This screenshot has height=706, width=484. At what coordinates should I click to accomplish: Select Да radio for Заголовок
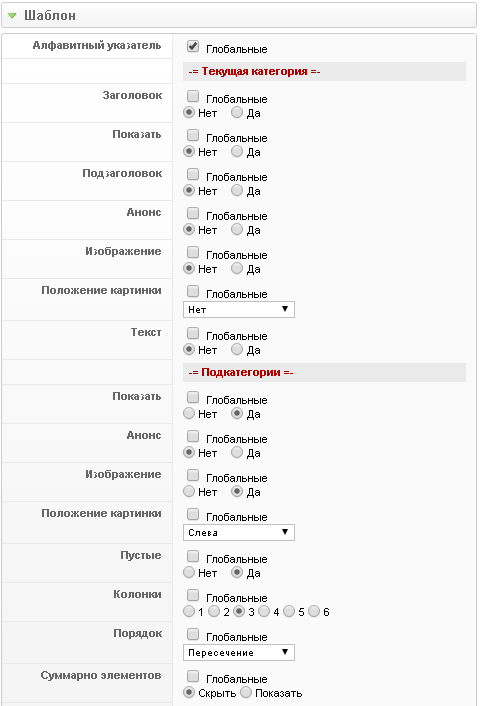pyautogui.click(x=237, y=113)
